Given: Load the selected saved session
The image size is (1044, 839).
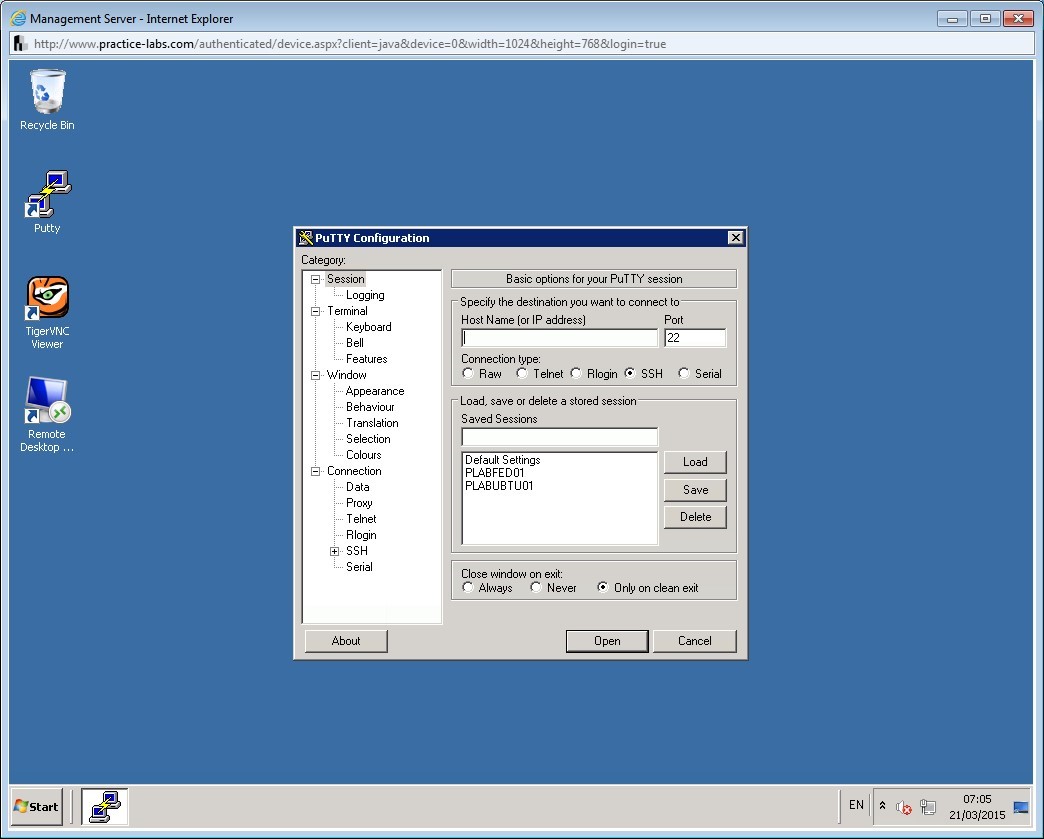Looking at the screenshot, I should (x=695, y=462).
